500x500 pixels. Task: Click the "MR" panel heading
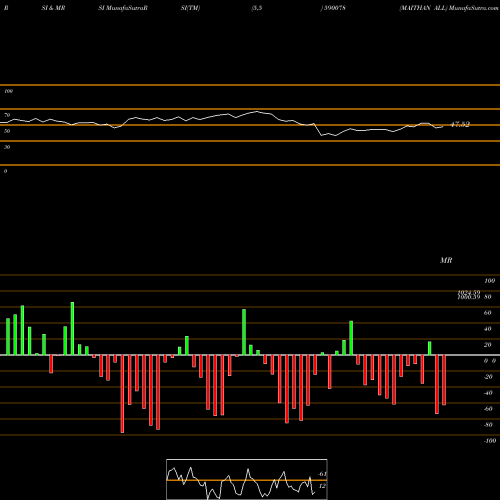(x=446, y=260)
